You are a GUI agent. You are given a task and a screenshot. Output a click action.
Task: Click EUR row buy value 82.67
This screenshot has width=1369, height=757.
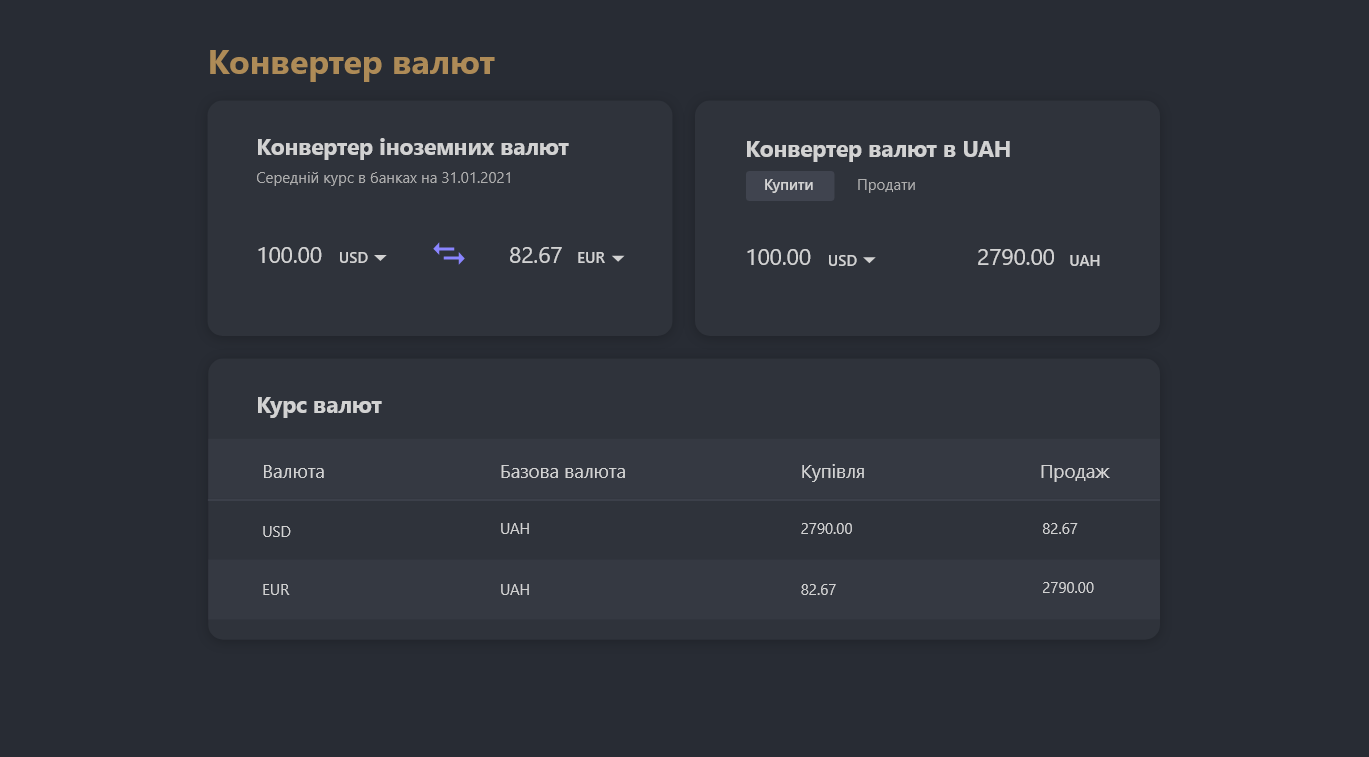(x=818, y=590)
